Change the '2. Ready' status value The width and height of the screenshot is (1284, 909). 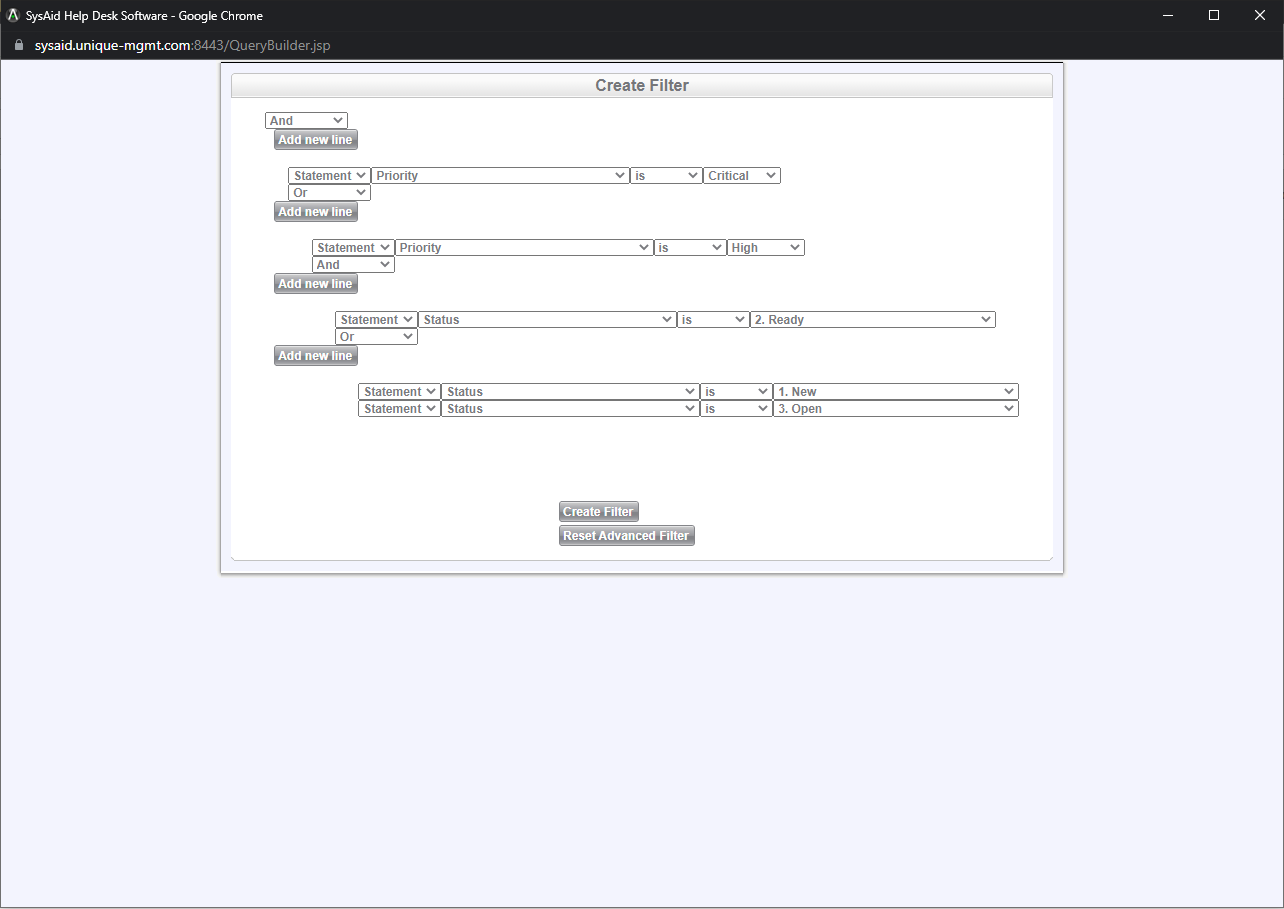[873, 320]
